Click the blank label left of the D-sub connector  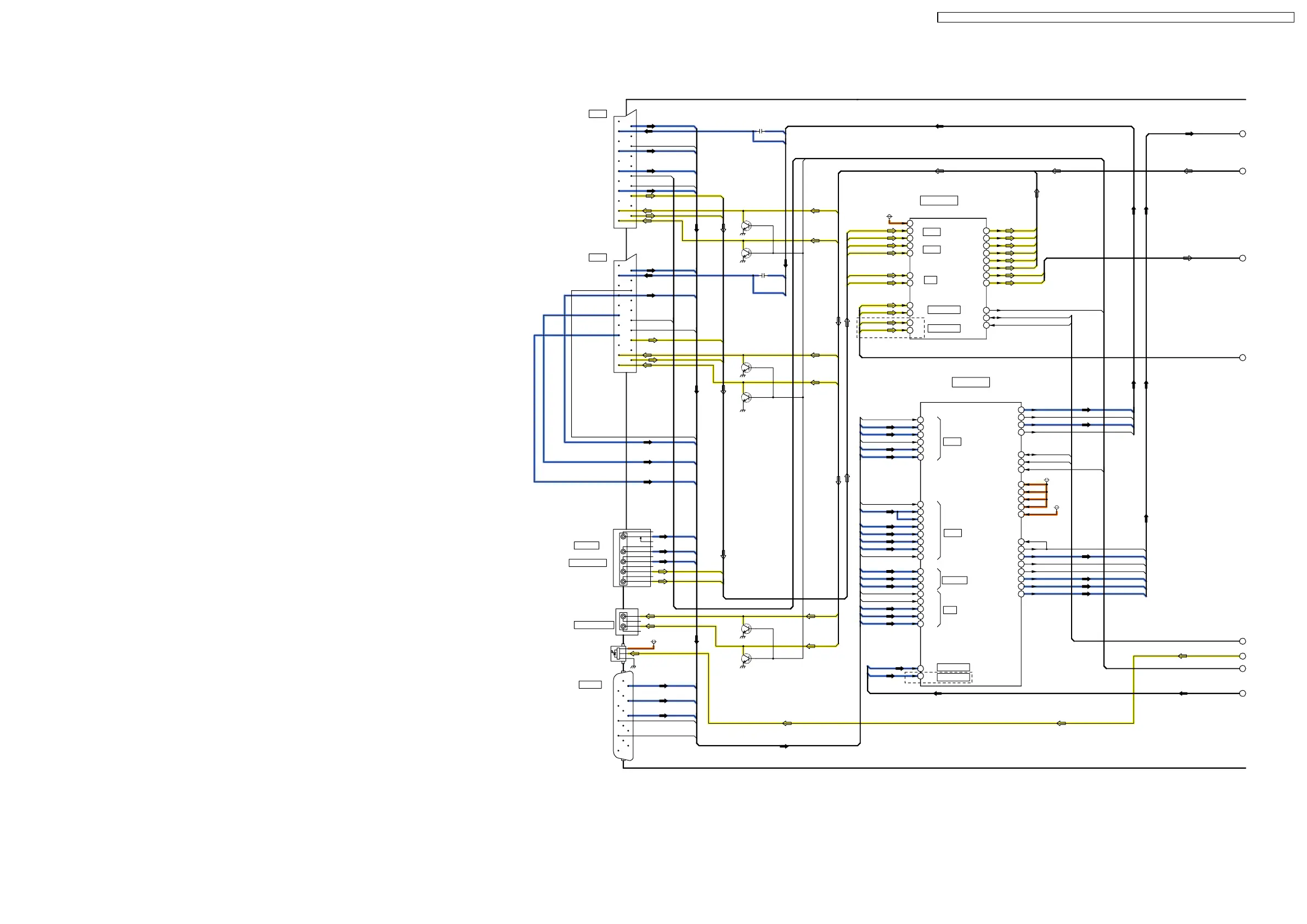590,685
